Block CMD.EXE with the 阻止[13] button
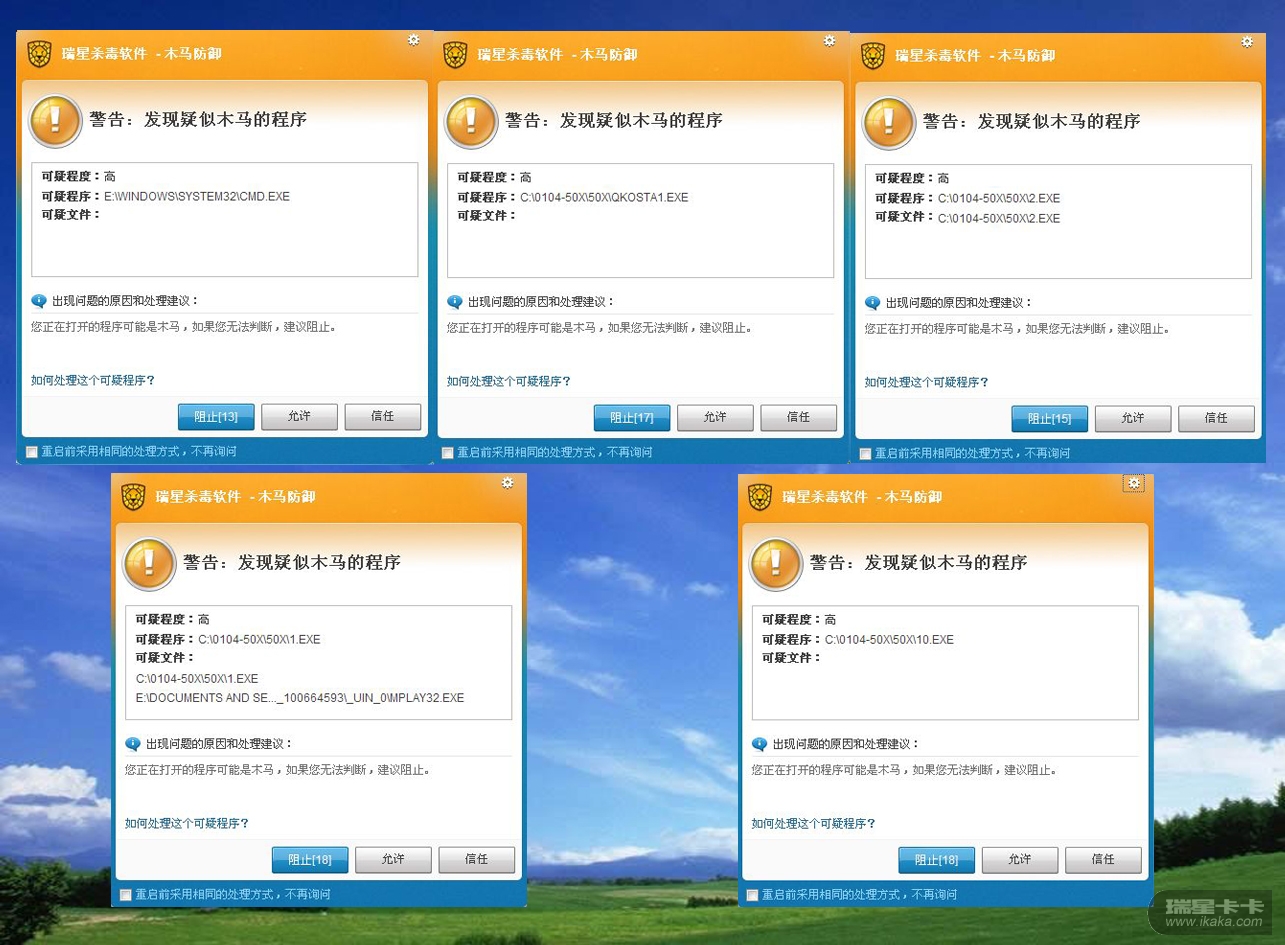The image size is (1285, 945). 216,416
